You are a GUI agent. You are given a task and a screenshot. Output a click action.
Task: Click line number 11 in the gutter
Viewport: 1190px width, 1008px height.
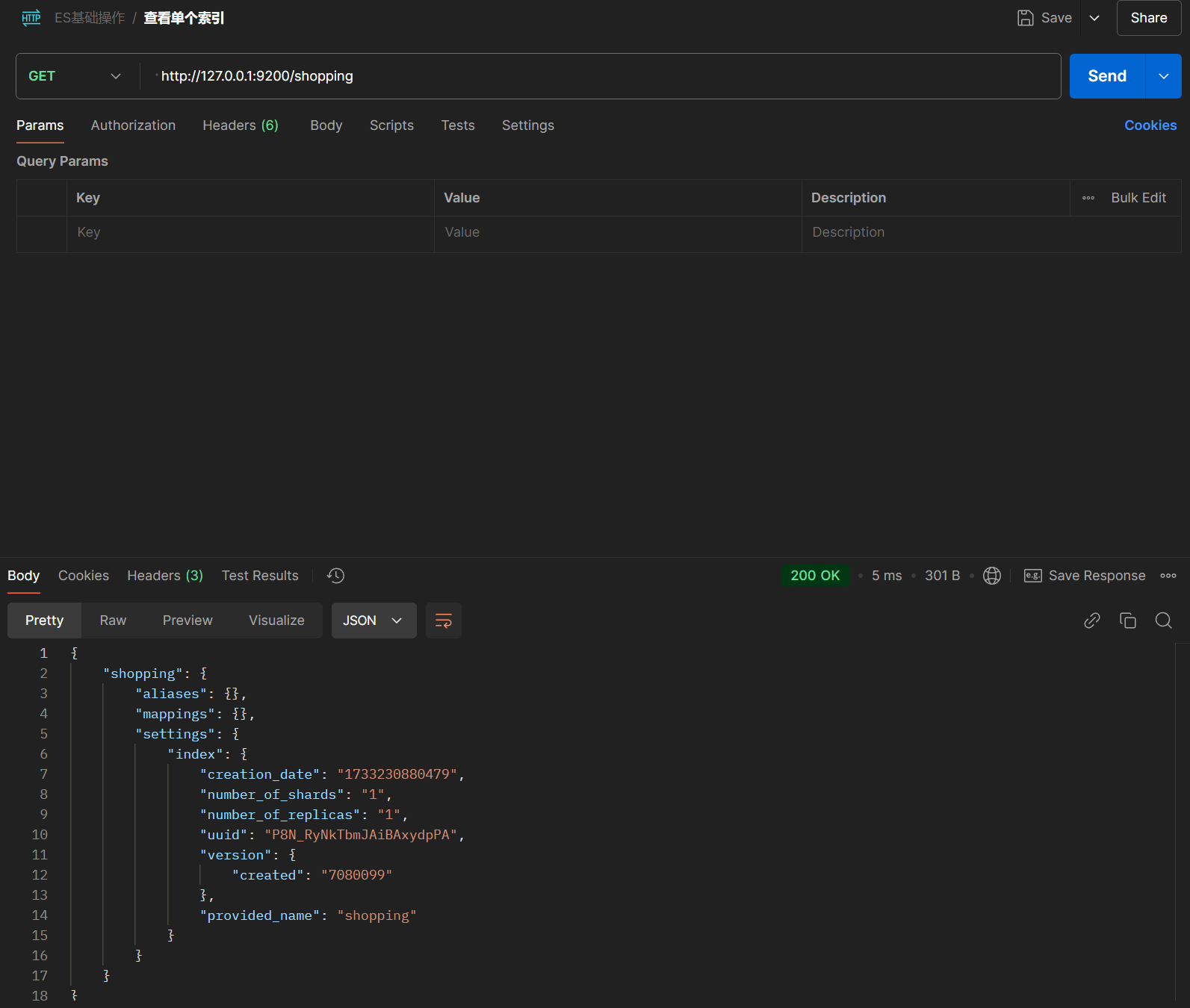coord(40,855)
